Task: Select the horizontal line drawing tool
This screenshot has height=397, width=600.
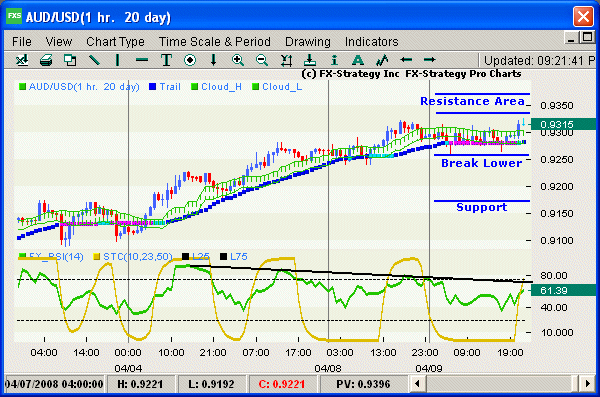Action: click(142, 60)
